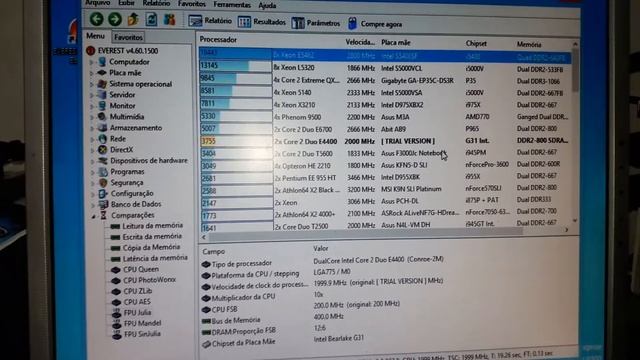Select CPU AES benchmark
The image size is (640, 360).
pyautogui.click(x=137, y=302)
